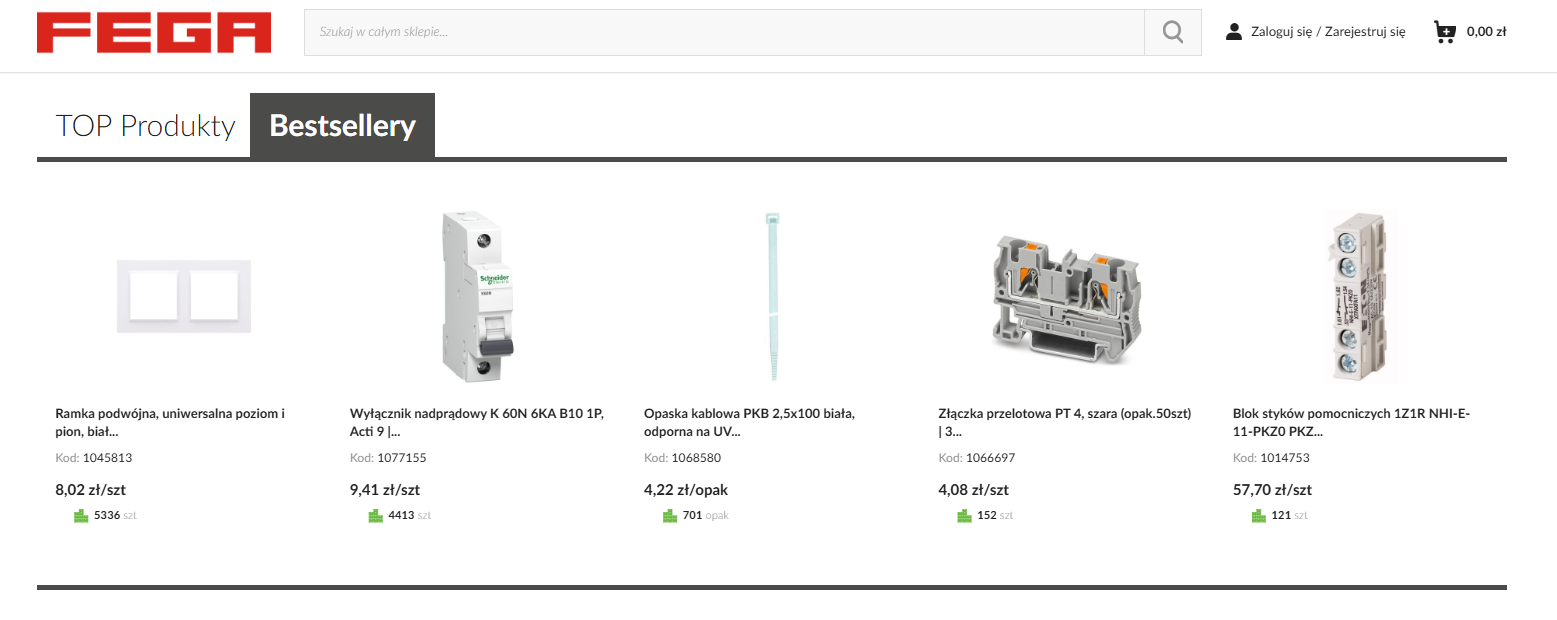Image resolution: width=1557 pixels, height=620 pixels.
Task: Focus the Szukaj w całym sklepie field
Action: point(724,32)
